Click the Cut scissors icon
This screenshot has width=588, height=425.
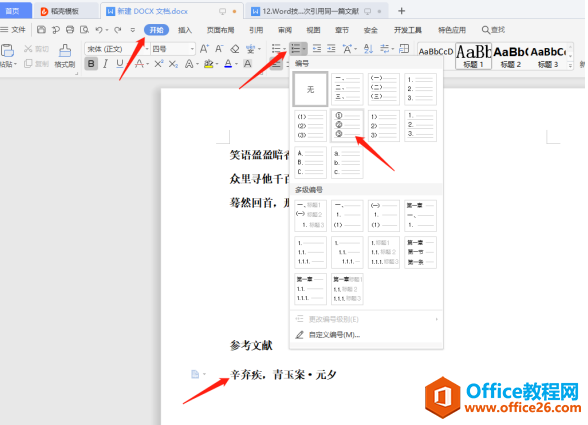click(x=28, y=49)
